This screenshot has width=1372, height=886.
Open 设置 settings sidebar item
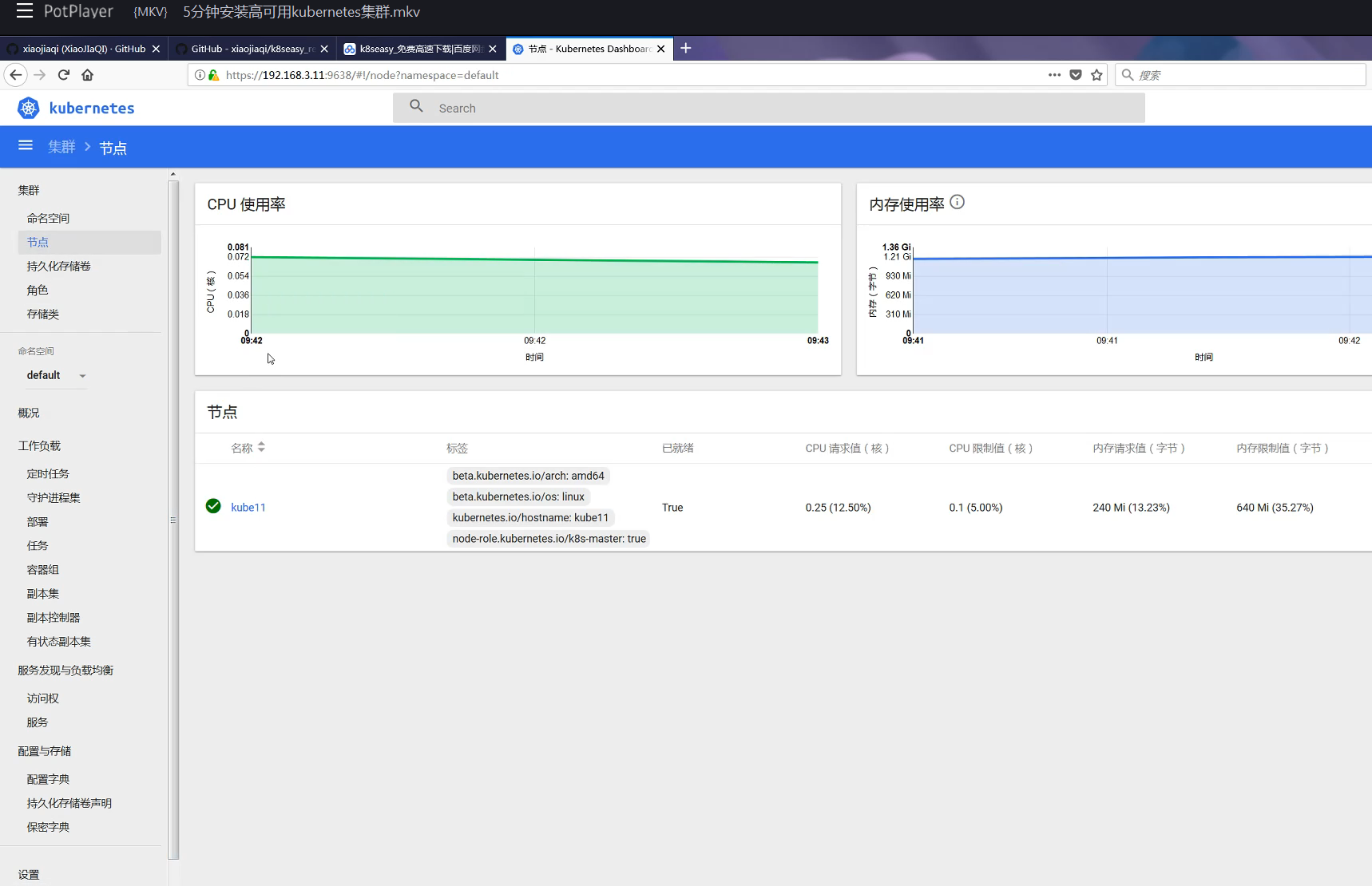[x=29, y=874]
